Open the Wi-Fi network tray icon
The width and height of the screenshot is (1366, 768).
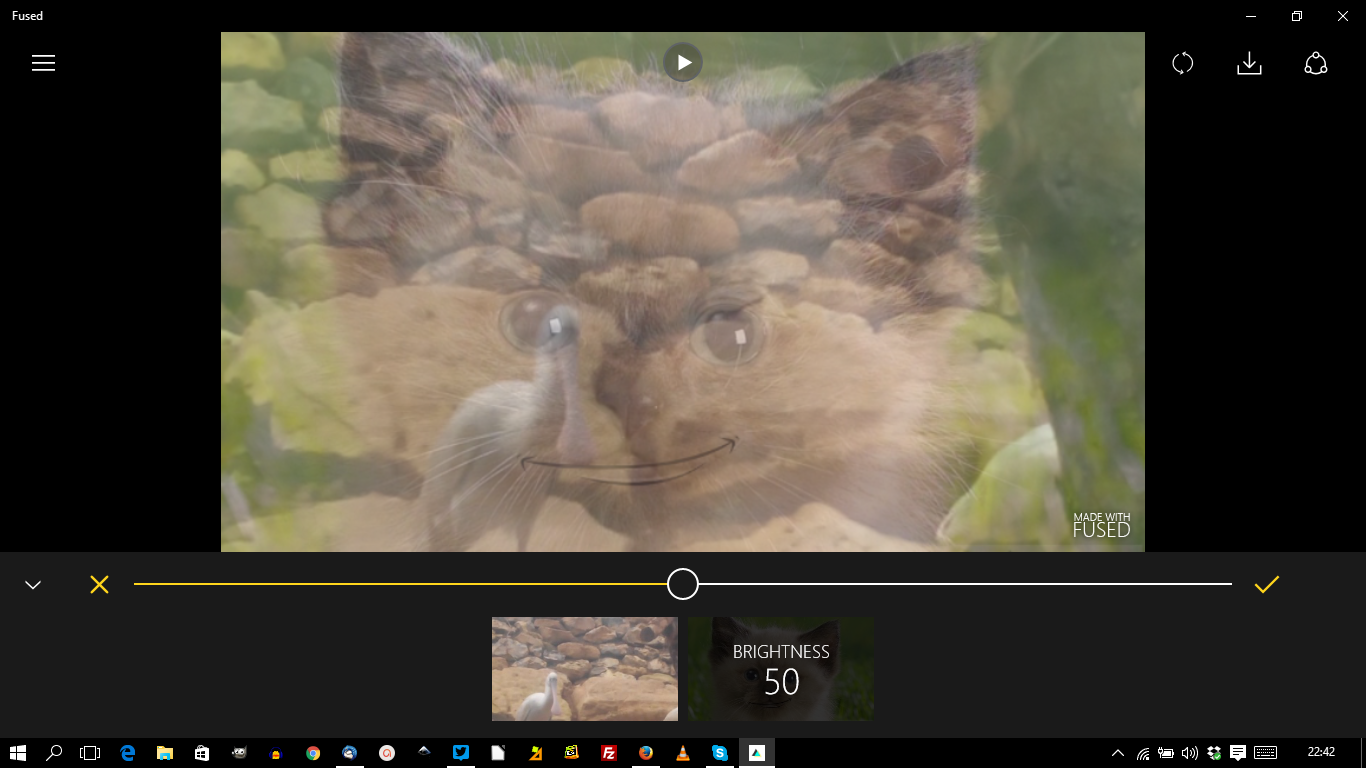coord(1143,753)
